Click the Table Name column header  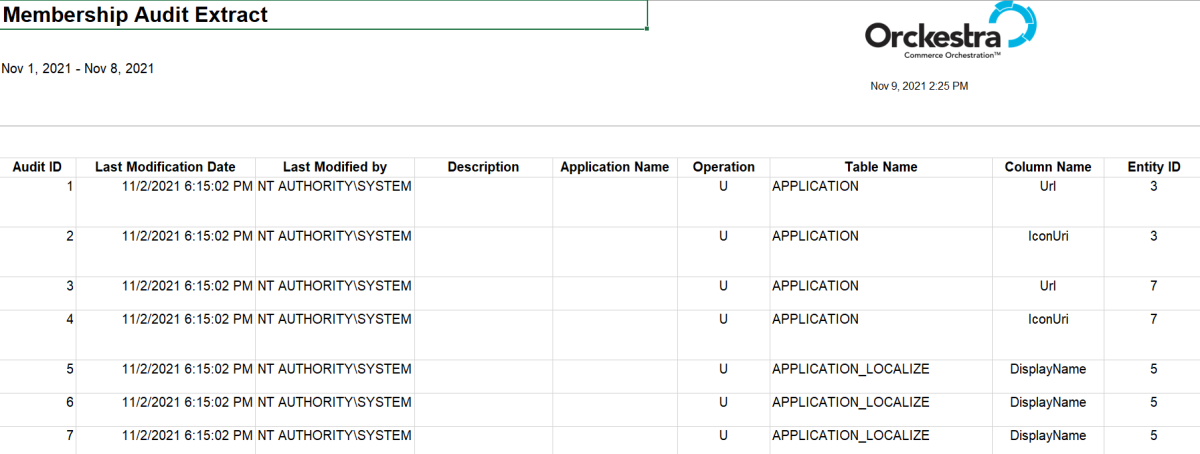[x=880, y=167]
